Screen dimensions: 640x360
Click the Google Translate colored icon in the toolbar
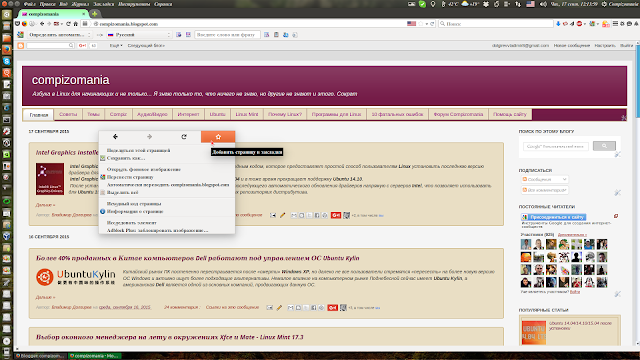pyautogui.click(x=20, y=35)
